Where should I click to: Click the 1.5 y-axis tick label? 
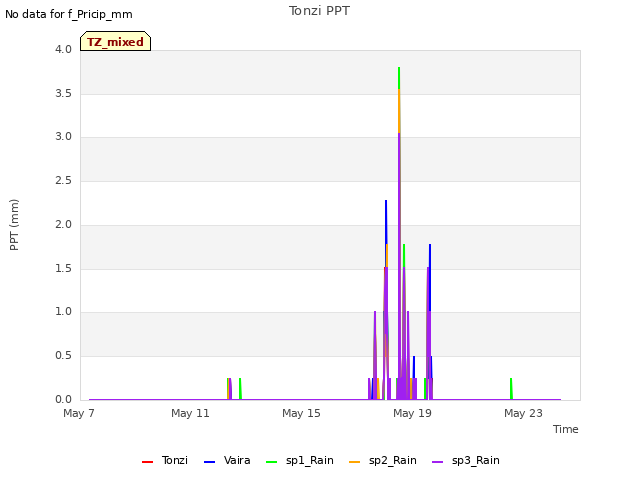tap(63, 269)
